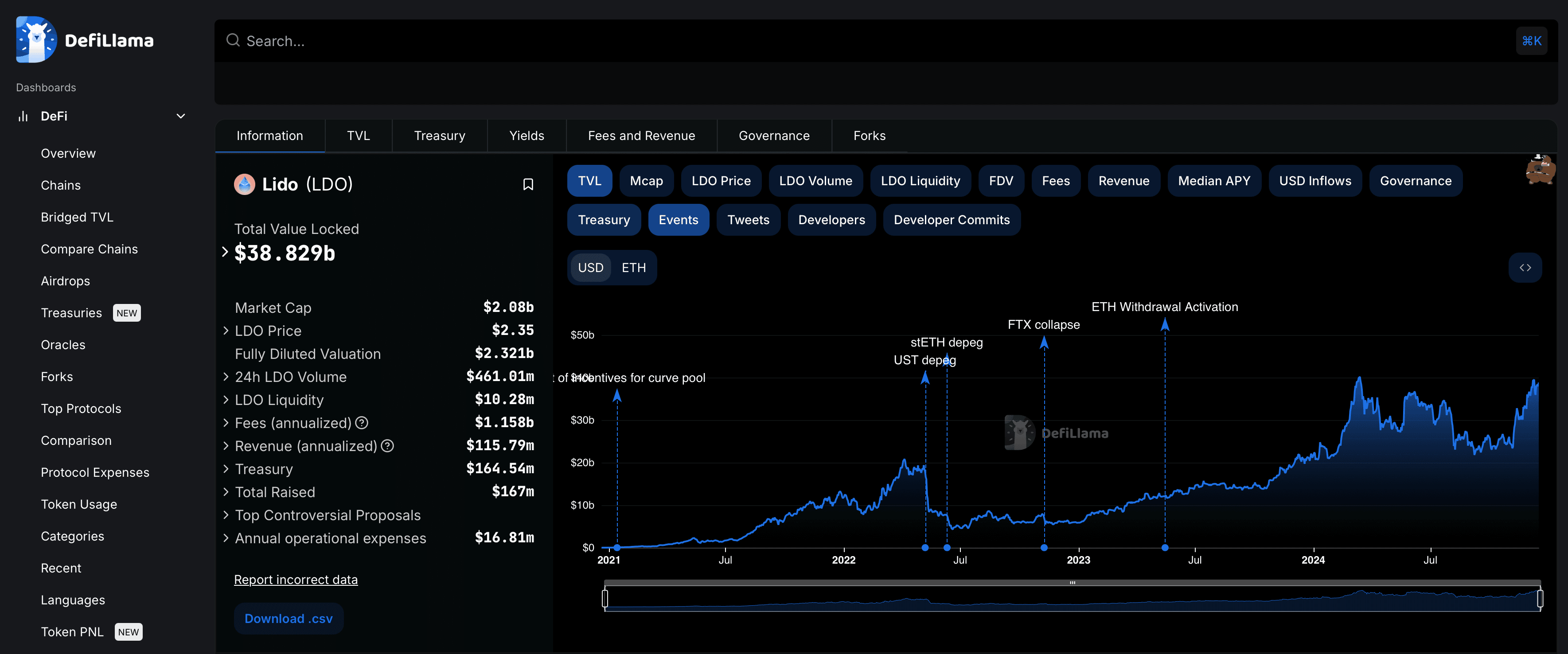Click the llama mascot icon at top right
1568x654 pixels.
[1540, 170]
